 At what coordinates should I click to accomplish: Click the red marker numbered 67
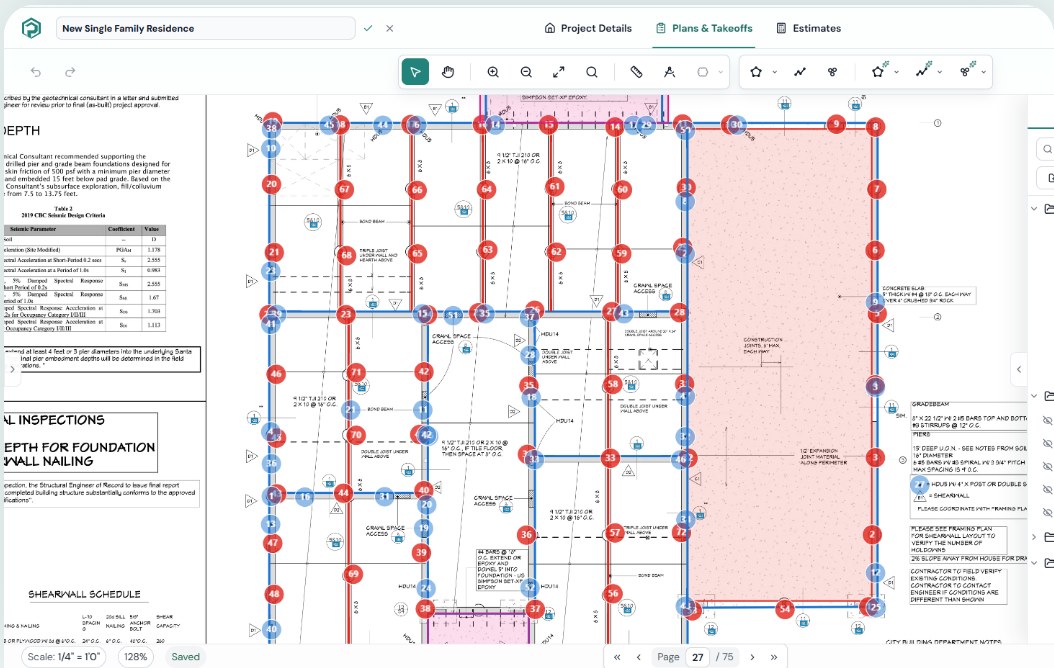point(344,189)
